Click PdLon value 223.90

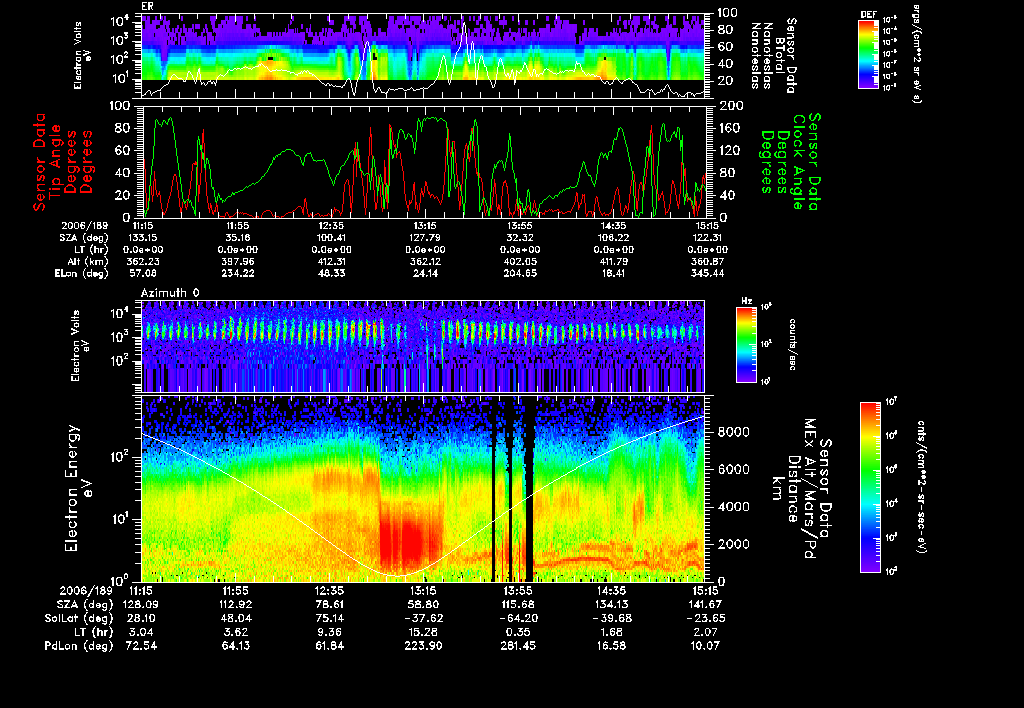(x=423, y=646)
